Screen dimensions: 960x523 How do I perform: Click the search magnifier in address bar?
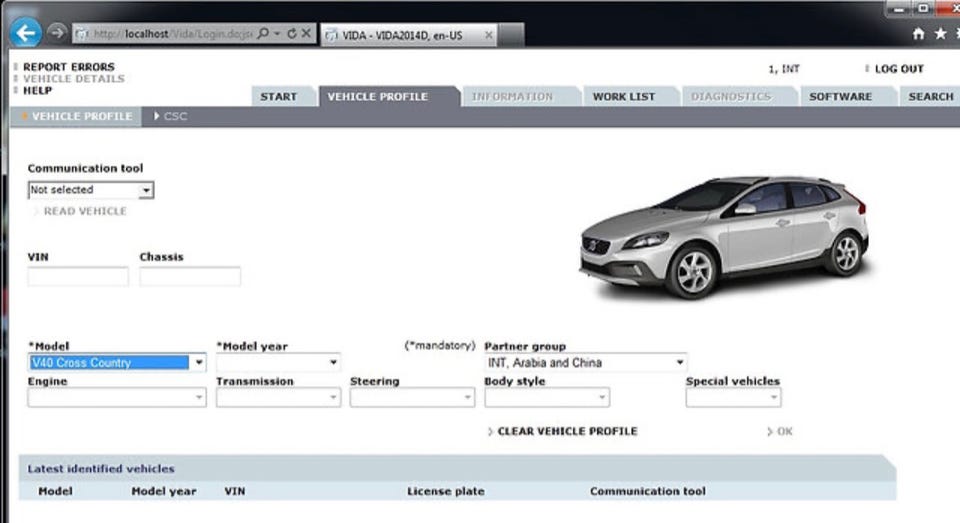coord(263,34)
